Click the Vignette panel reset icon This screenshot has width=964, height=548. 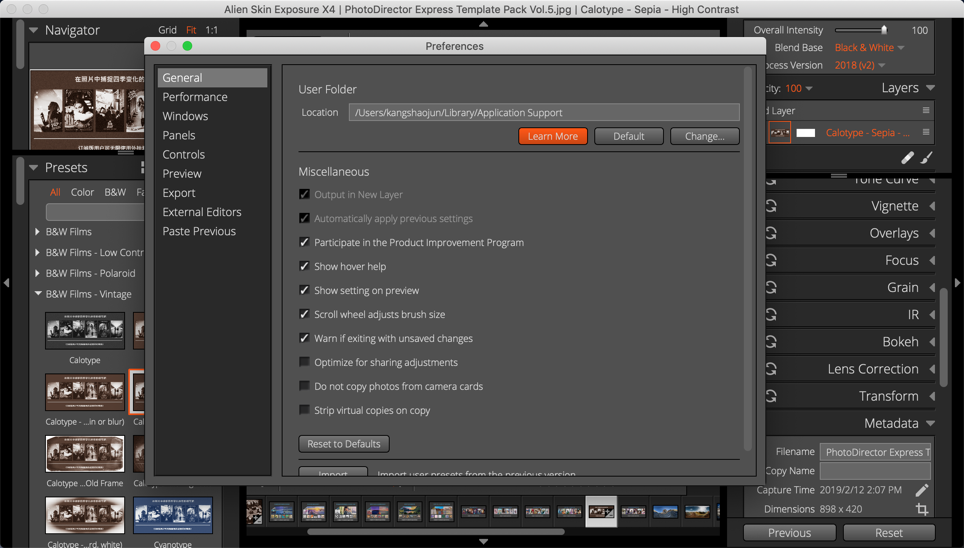(771, 206)
